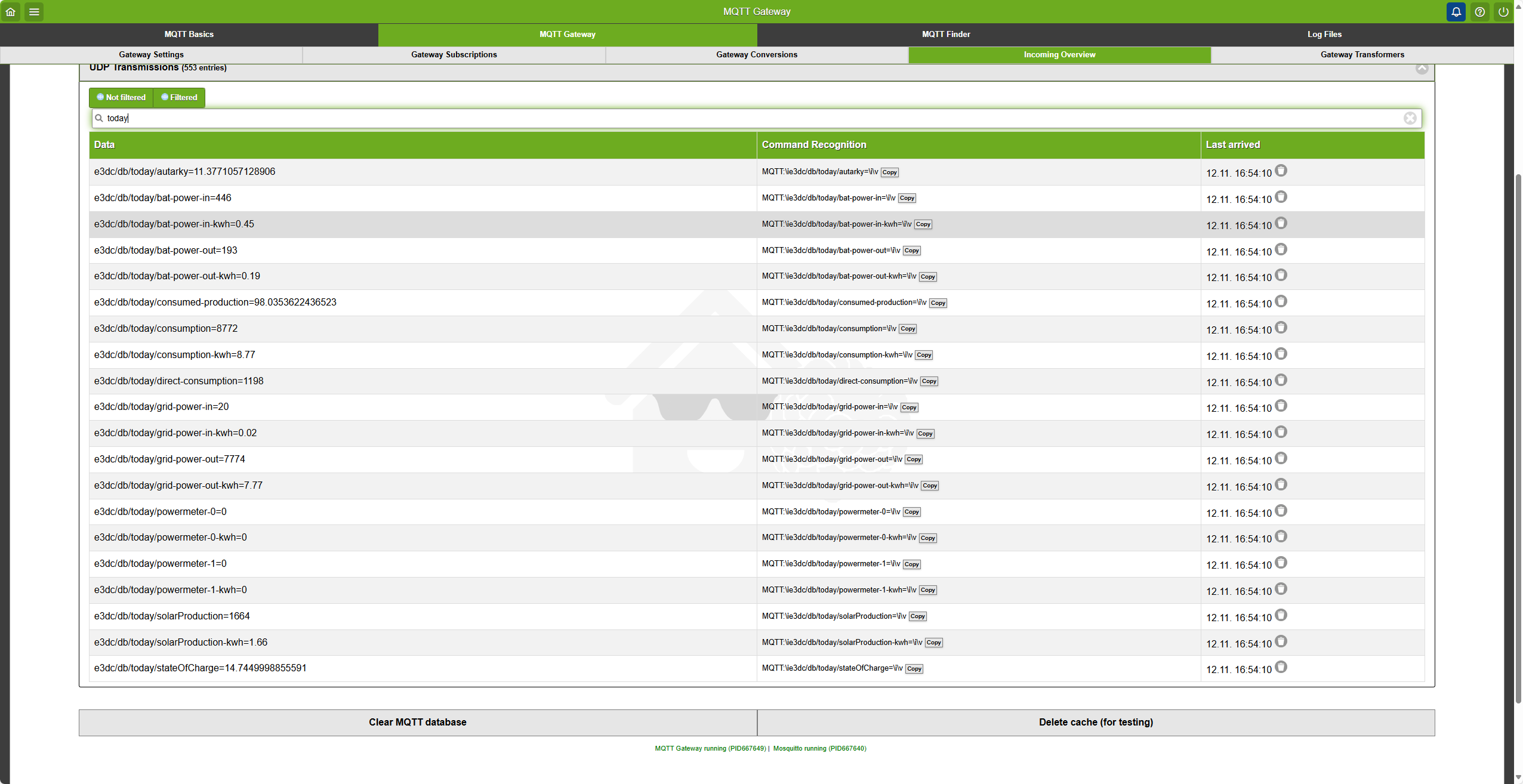
Task: Select the Not filtered radio option
Action: click(x=121, y=97)
